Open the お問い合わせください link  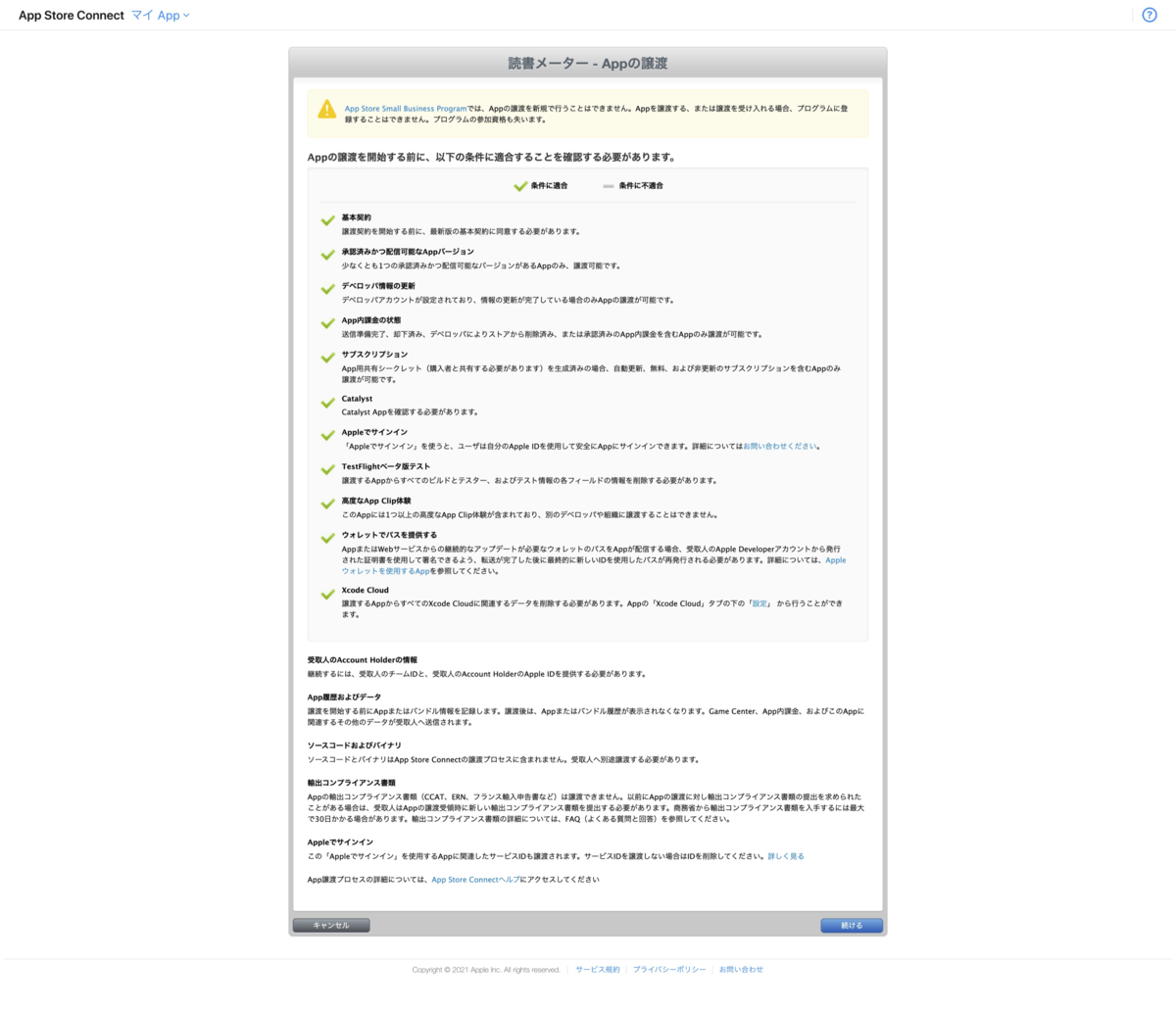pyautogui.click(x=780, y=446)
